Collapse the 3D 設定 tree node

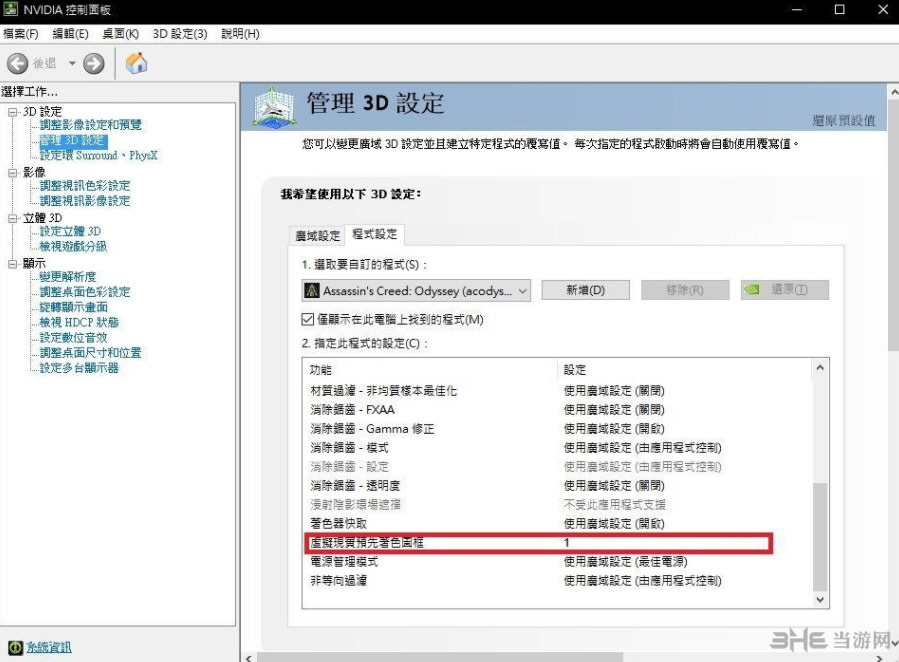(x=12, y=111)
